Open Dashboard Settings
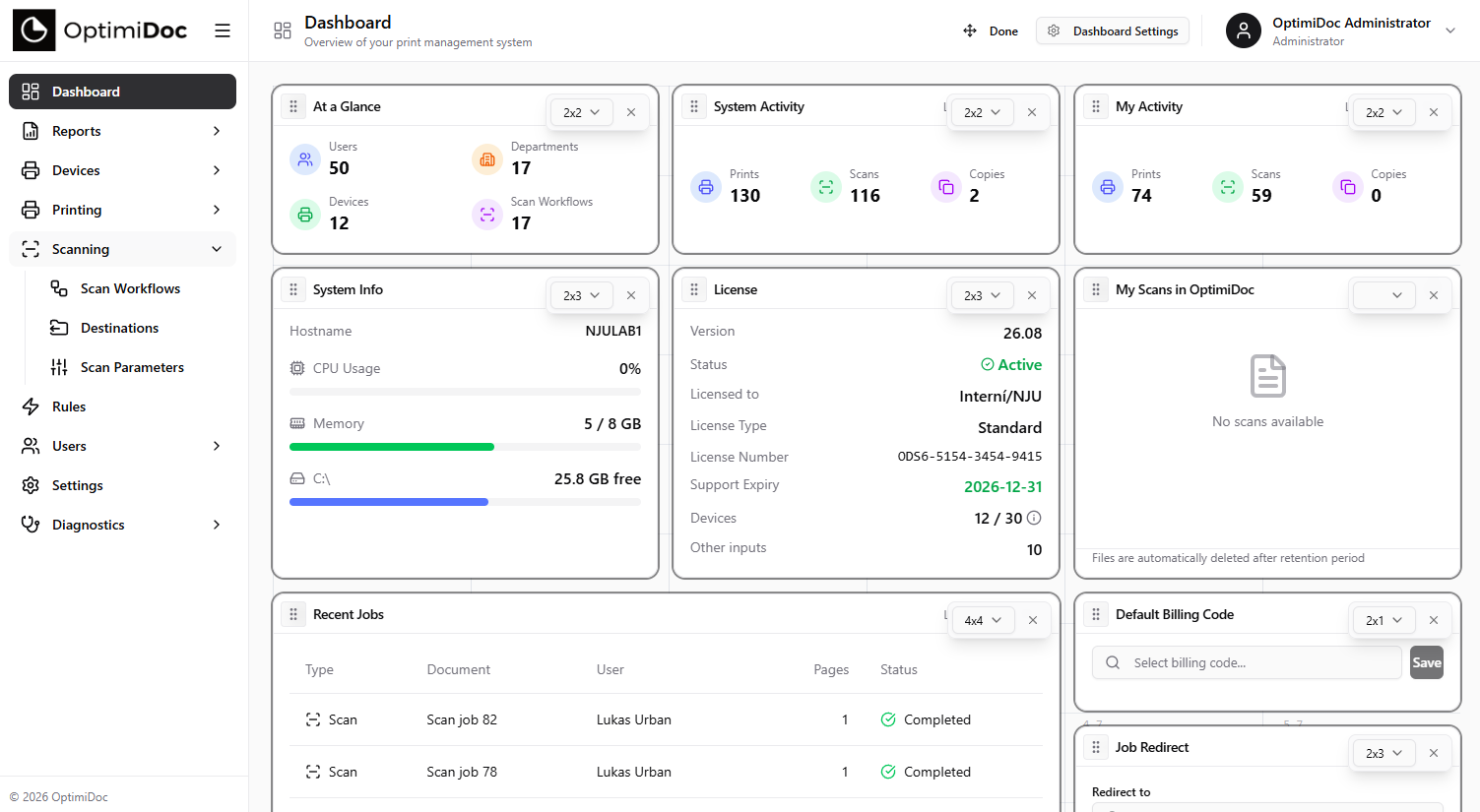This screenshot has width=1480, height=812. tap(1113, 31)
